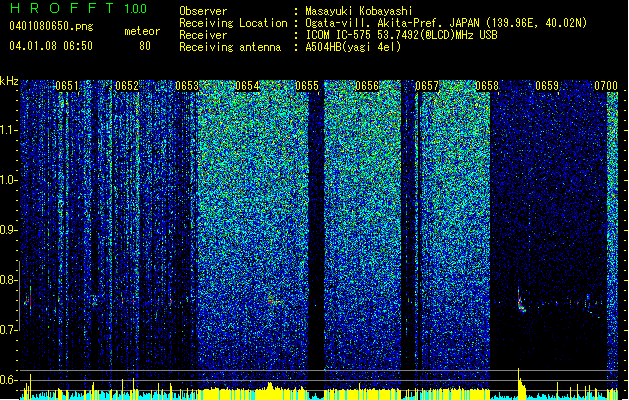Click the A504HB(yagi 4el) antenna text

click(x=353, y=47)
